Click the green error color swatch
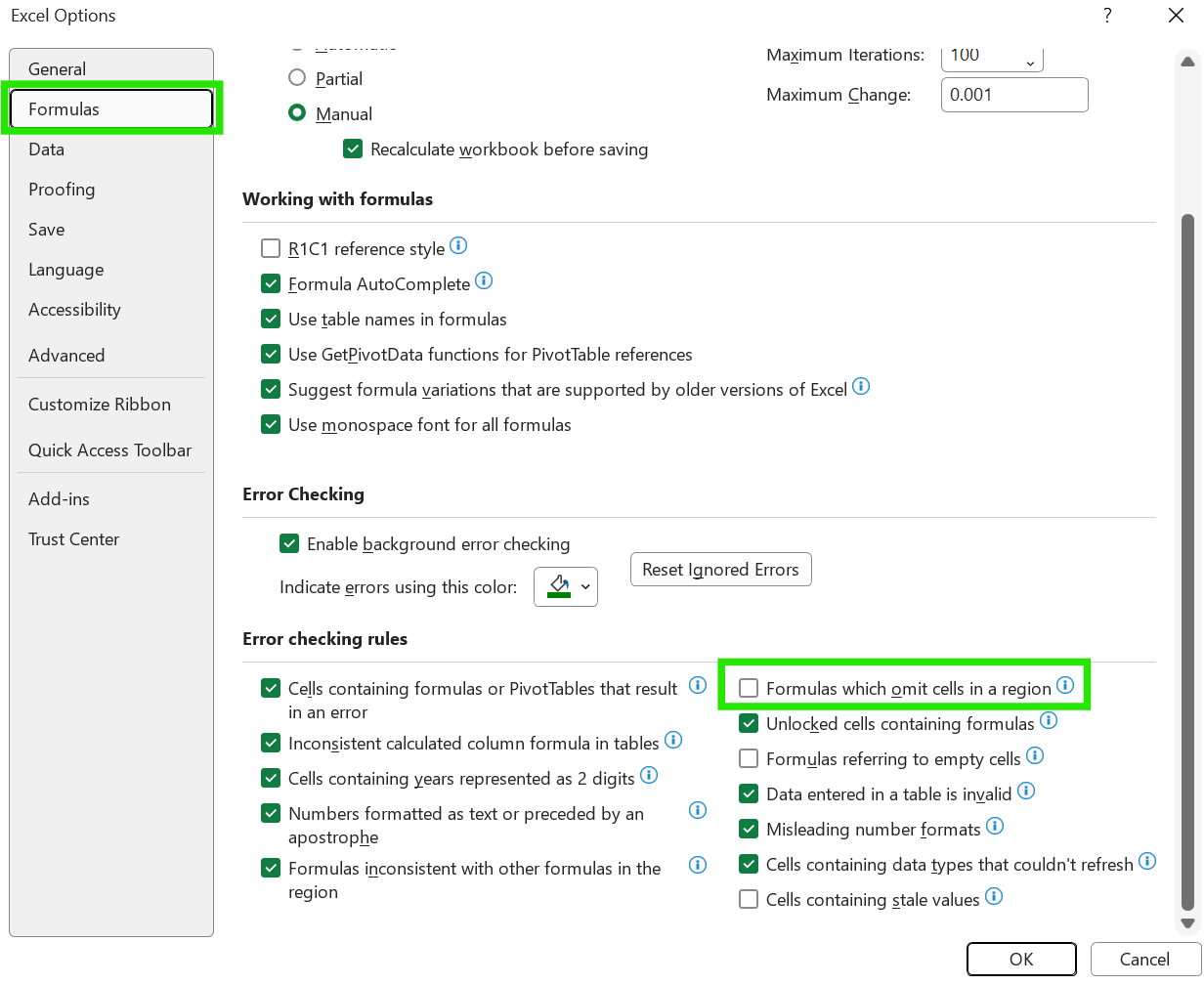Screen dimensions: 1204x985 pyautogui.click(x=559, y=586)
